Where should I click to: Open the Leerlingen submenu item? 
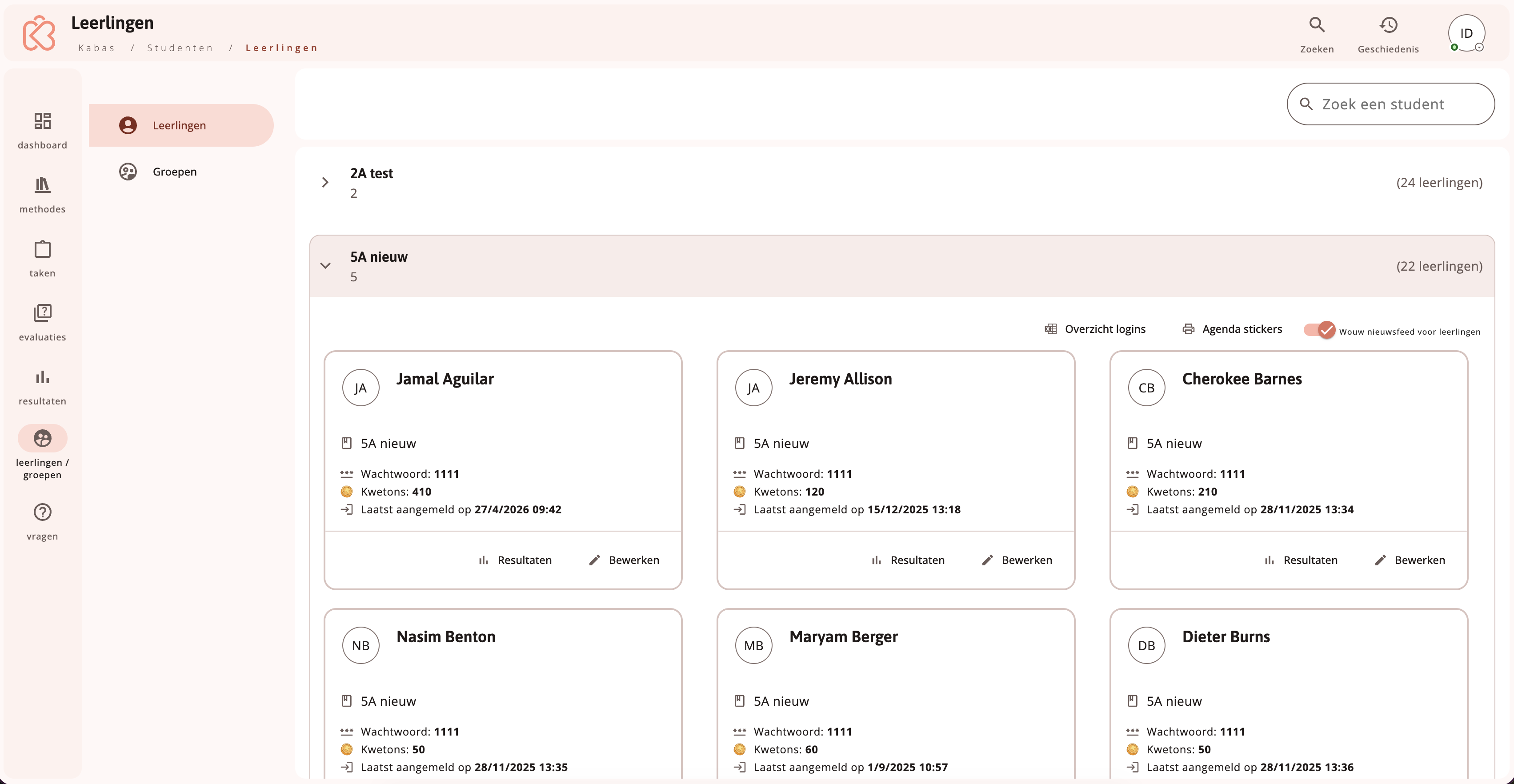(181, 125)
